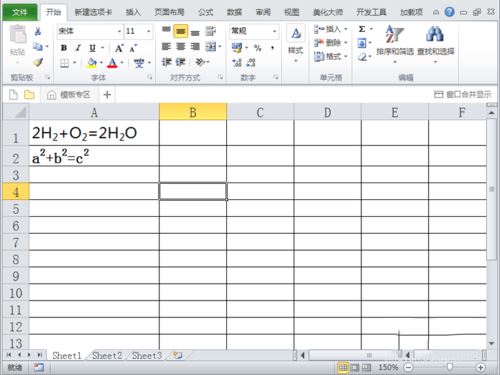Click Decrease Decimal icon
This screenshot has width=500, height=375.
pyautogui.click(x=251, y=63)
